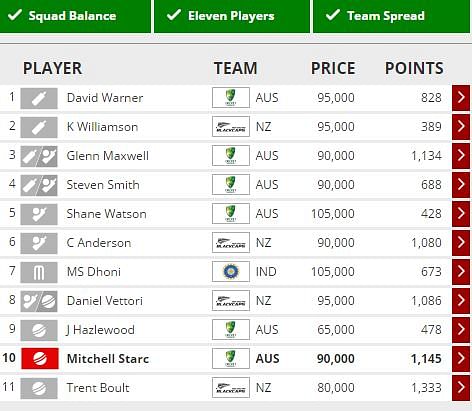Click the India team logo next to MS Dhoni
Screen dimensions: 472x411
click(x=231, y=272)
